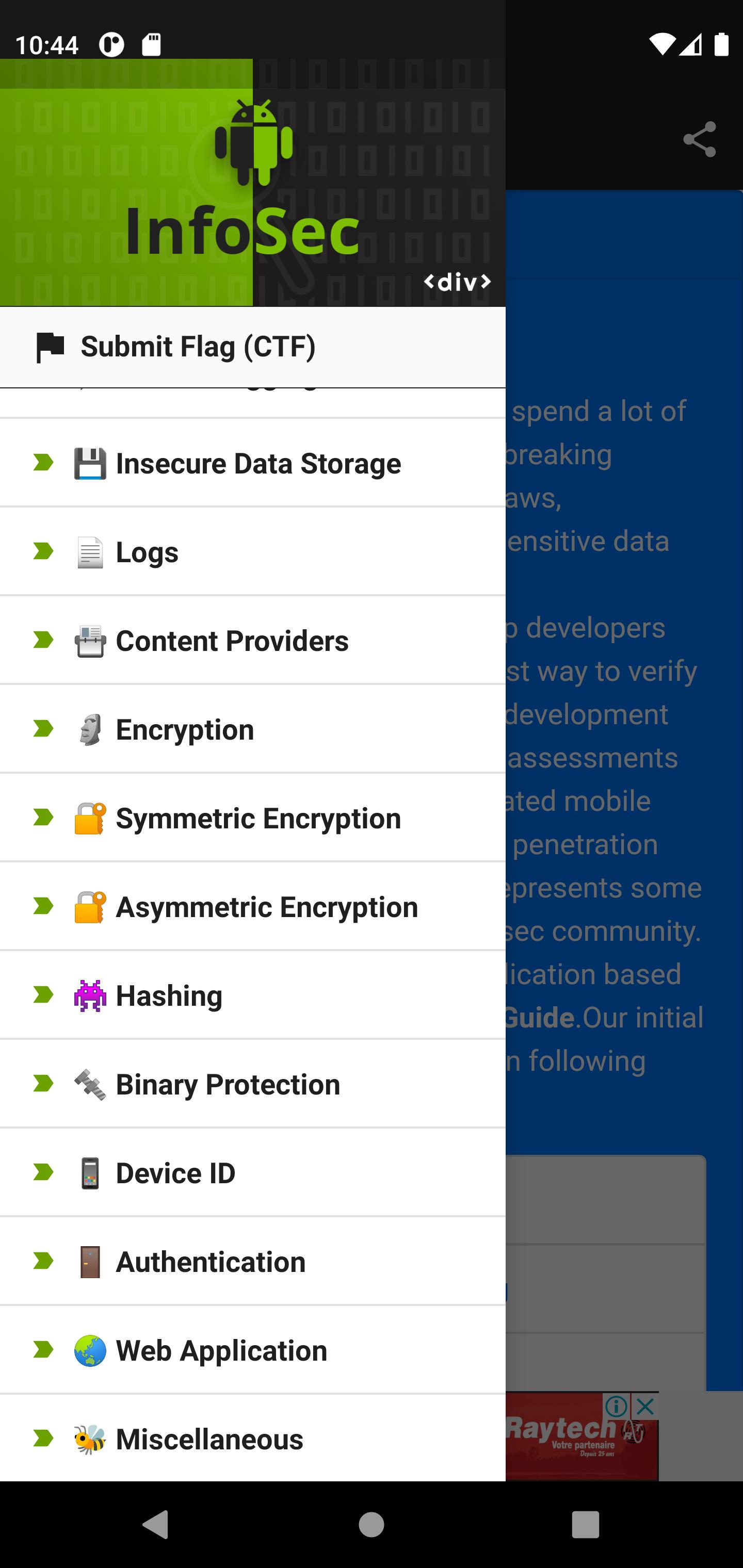Open Symmetric Encryption menu entry
The height and width of the screenshot is (1568, 743).
pos(253,818)
